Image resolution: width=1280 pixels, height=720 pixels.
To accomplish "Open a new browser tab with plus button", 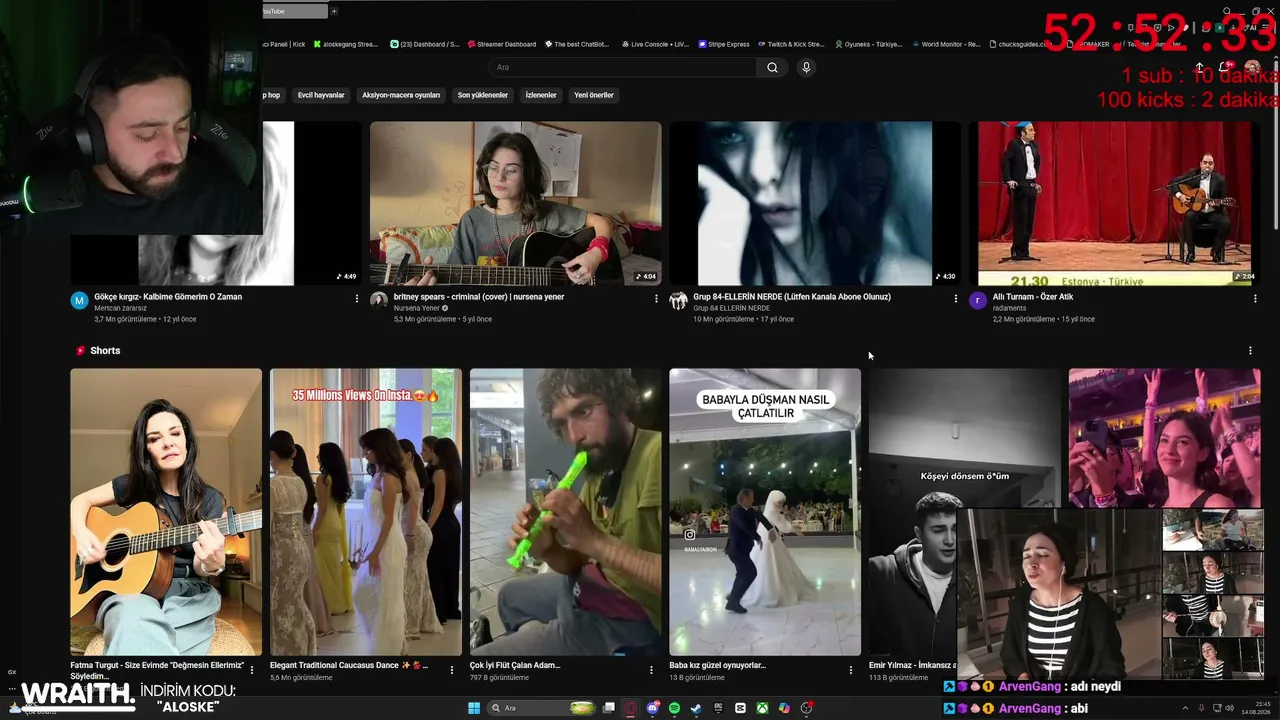I will (334, 11).
